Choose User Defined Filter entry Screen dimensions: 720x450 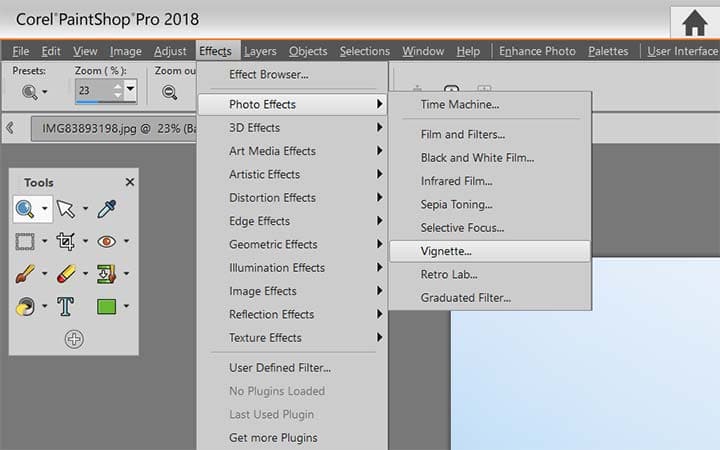pos(293,368)
